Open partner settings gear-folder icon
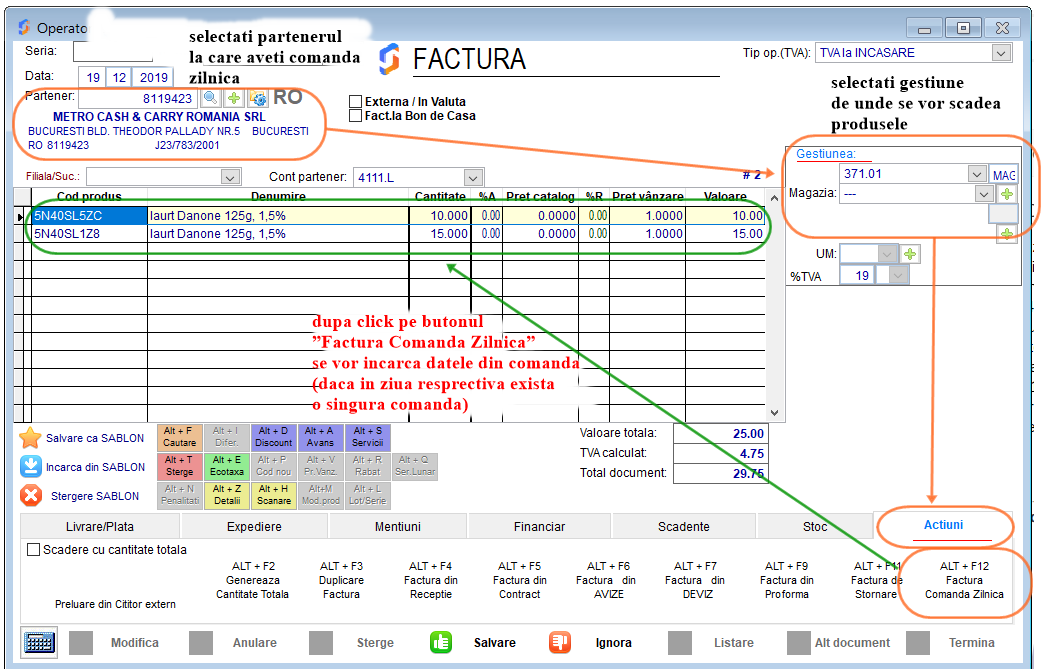 coord(258,98)
